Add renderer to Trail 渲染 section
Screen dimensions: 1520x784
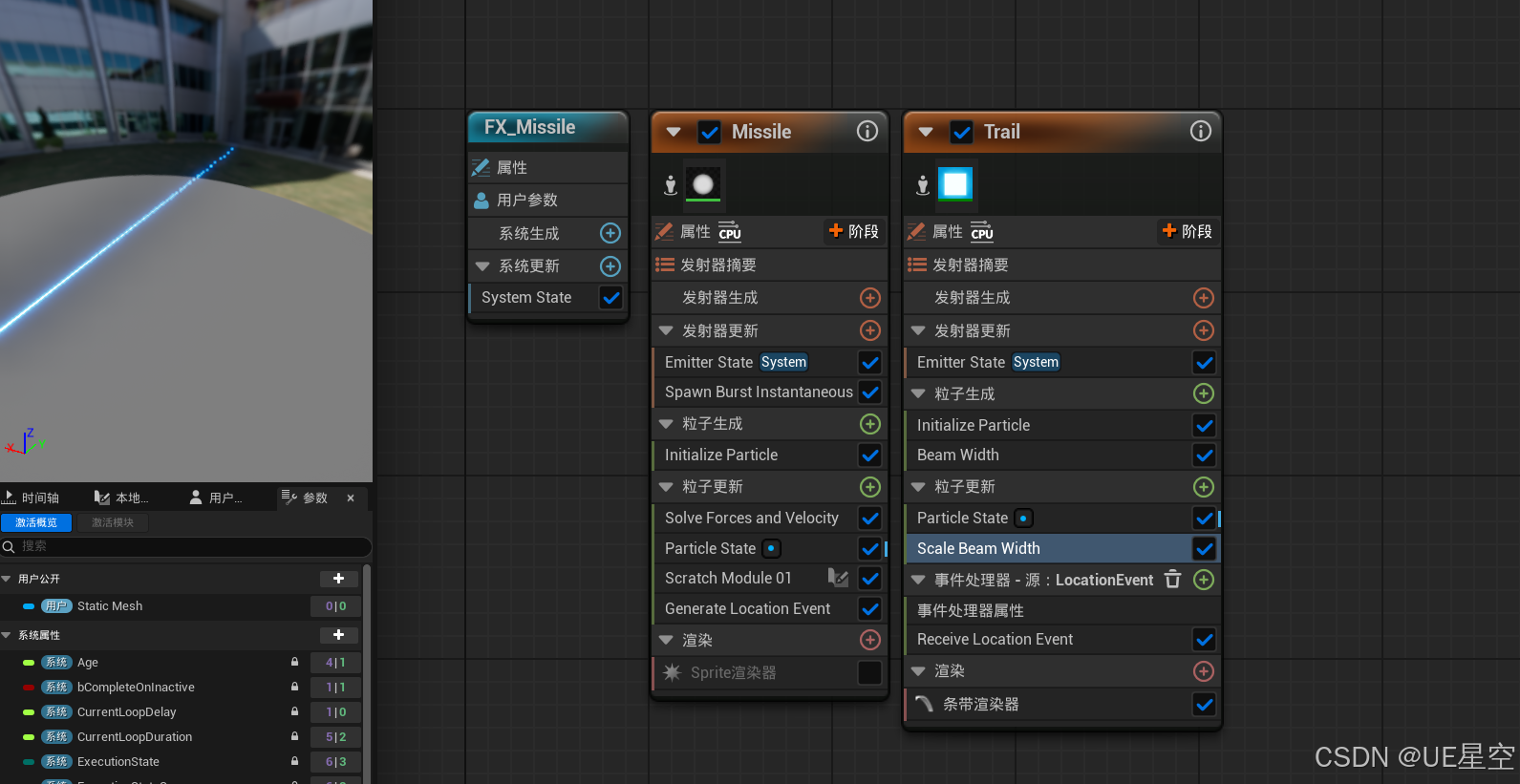point(1204,671)
